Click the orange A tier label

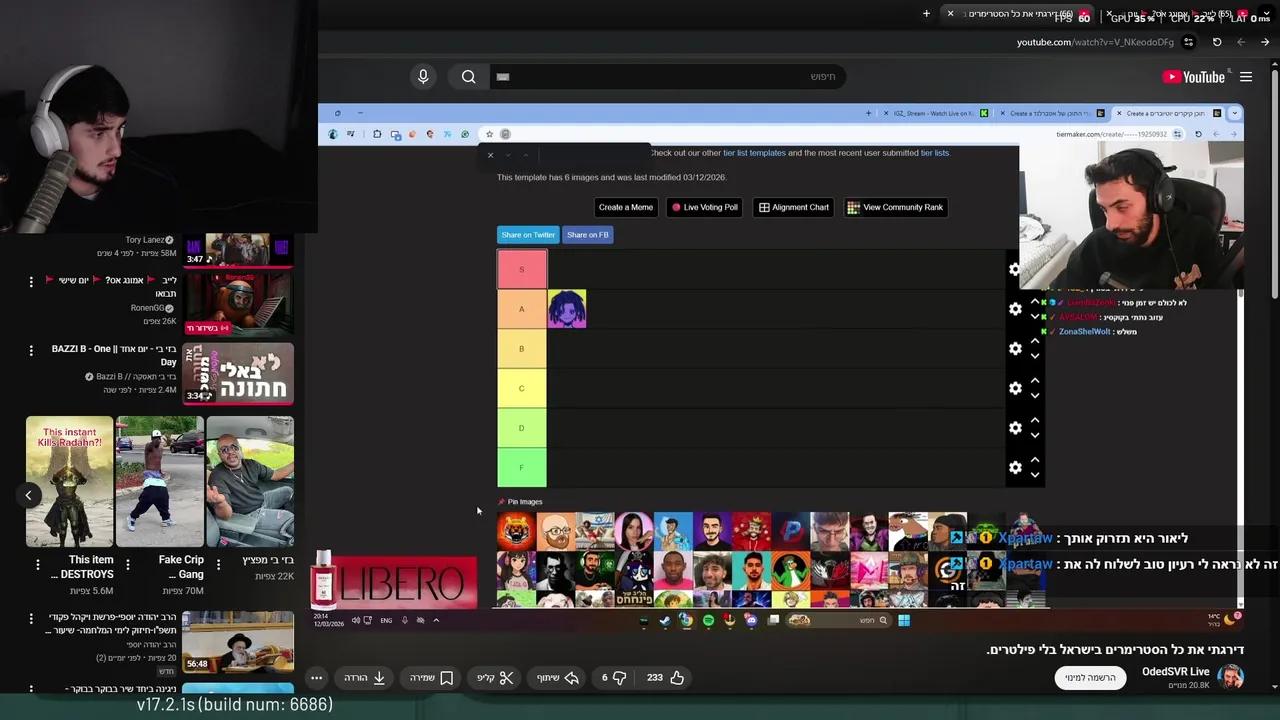point(521,309)
